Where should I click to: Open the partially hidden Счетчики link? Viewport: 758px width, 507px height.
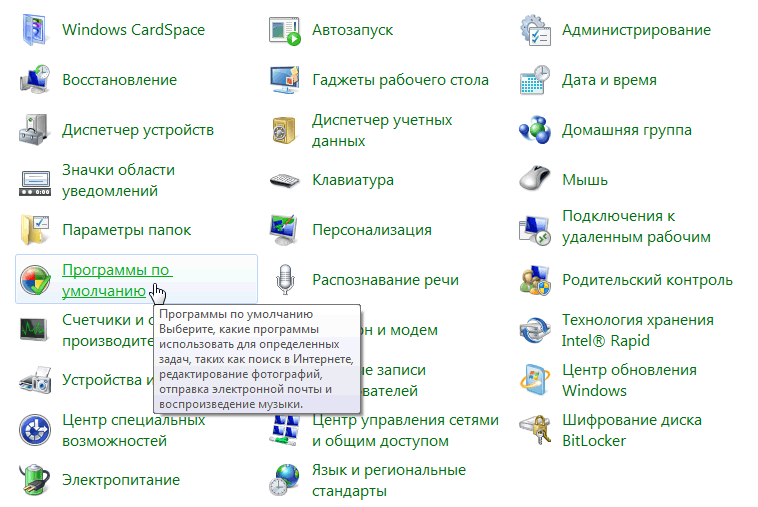(x=108, y=330)
